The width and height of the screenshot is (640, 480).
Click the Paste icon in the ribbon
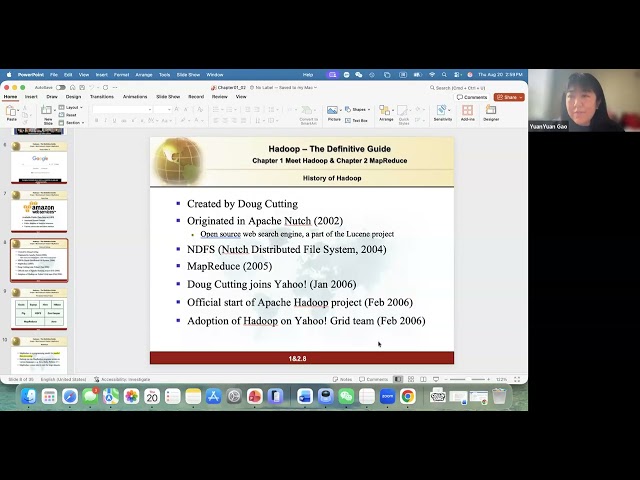[11, 111]
